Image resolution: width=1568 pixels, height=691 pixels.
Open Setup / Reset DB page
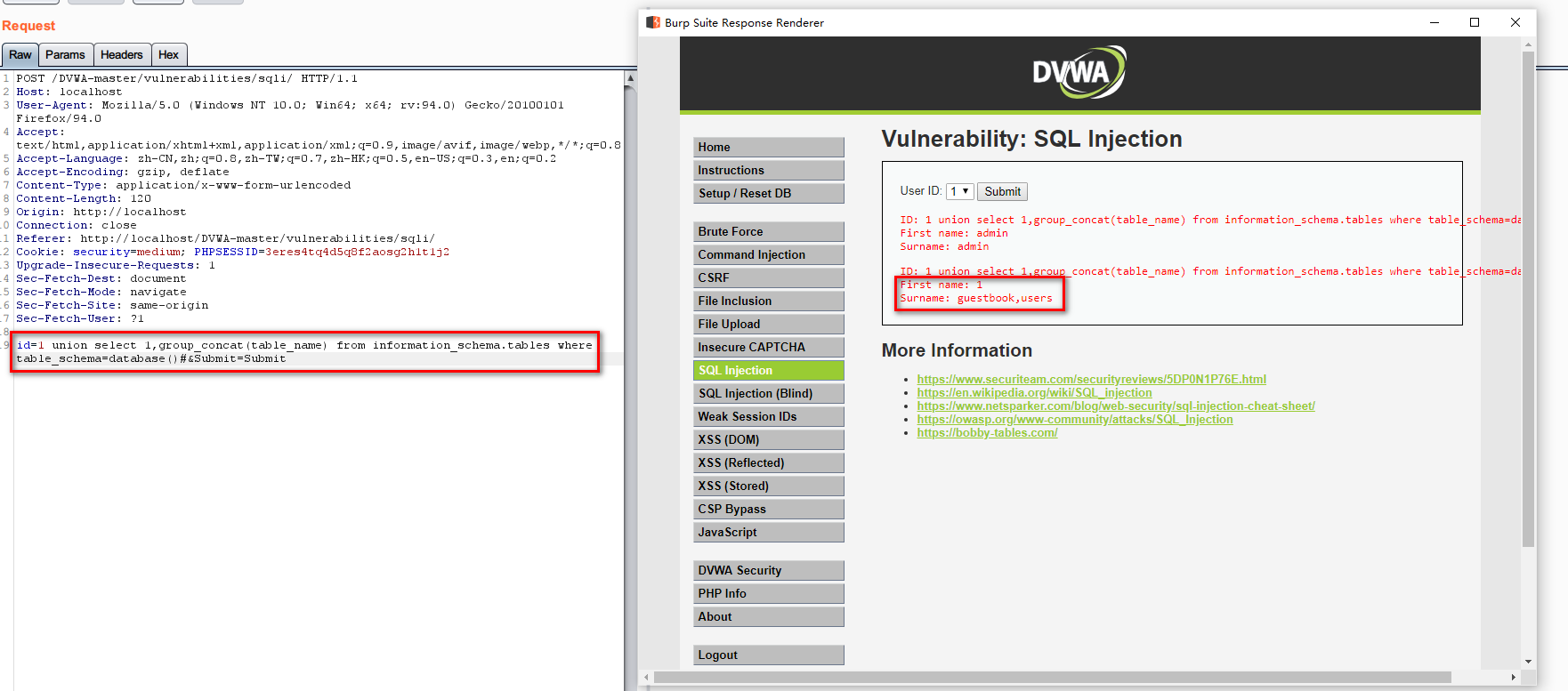(769, 194)
